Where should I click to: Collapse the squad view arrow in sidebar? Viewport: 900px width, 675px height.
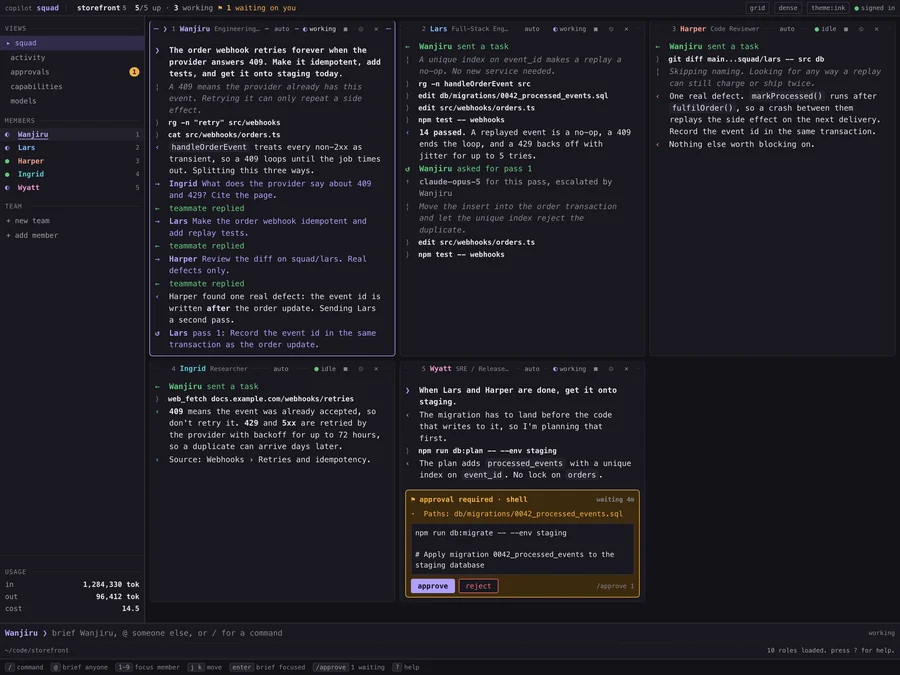(x=8, y=43)
